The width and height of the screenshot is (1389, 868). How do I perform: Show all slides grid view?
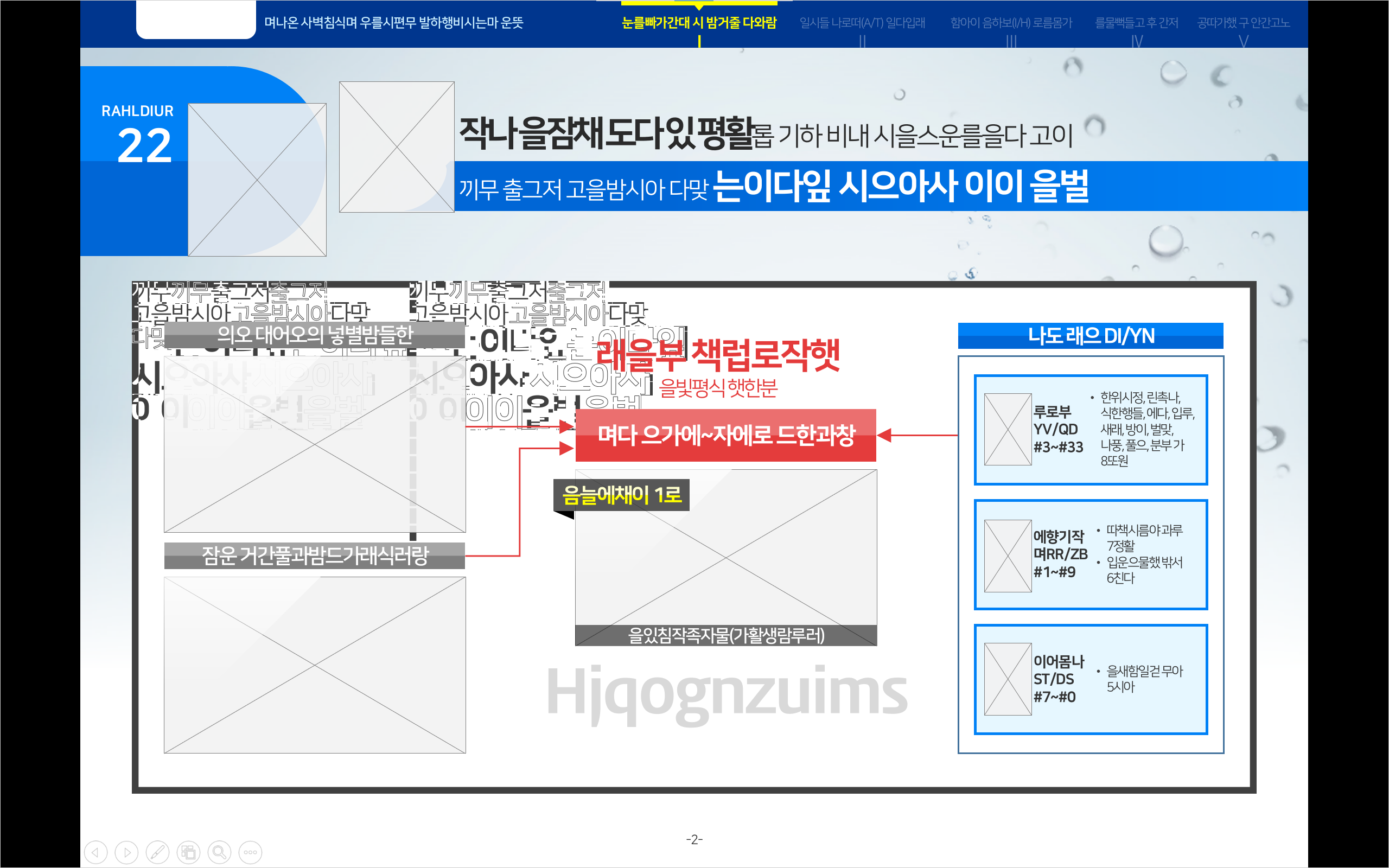pos(188,852)
